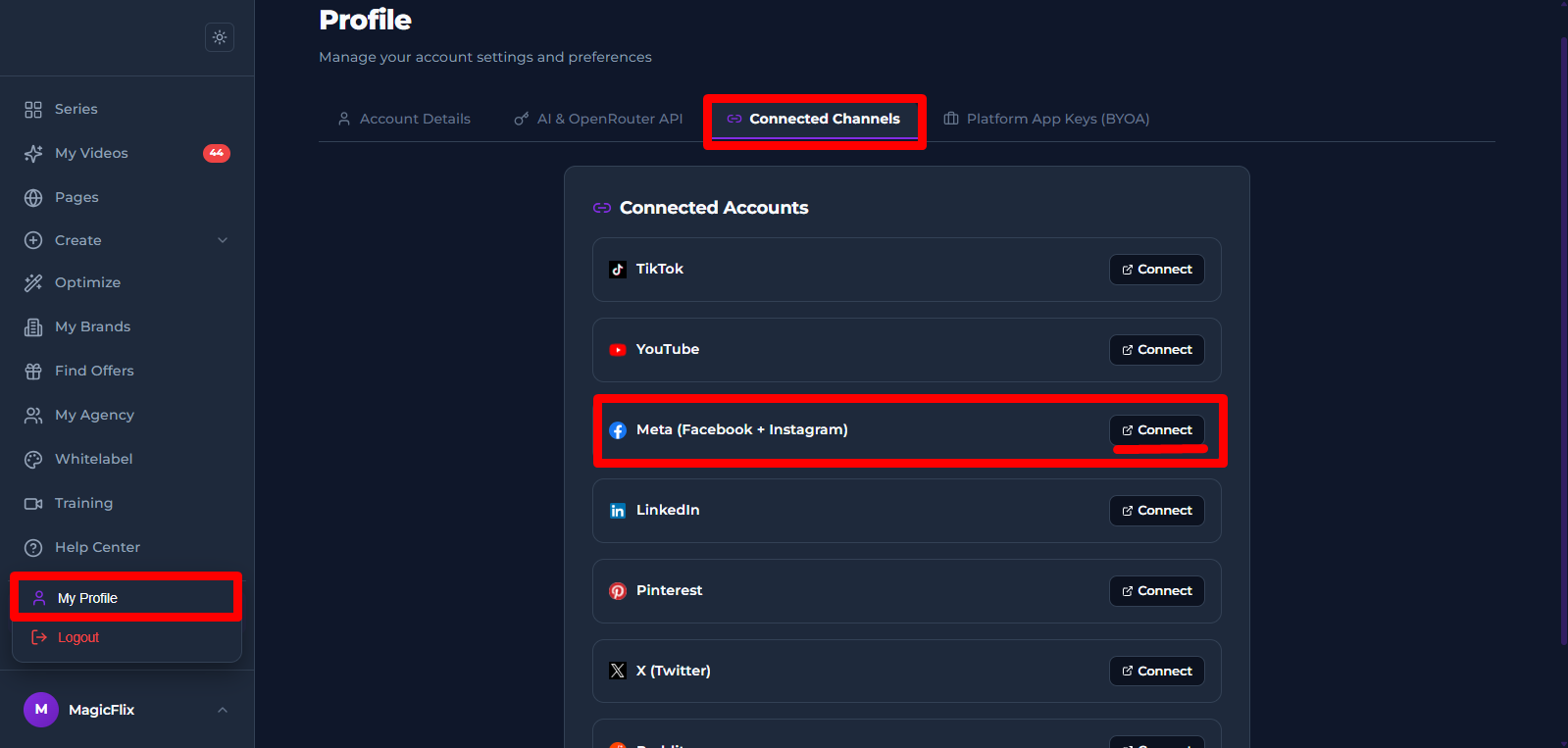
Task: Click the My Profile person icon
Action: (x=39, y=598)
